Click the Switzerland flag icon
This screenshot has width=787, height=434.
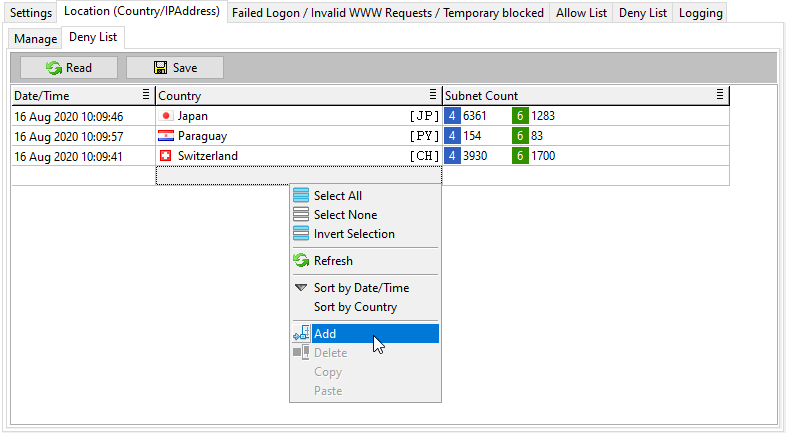tap(166, 156)
